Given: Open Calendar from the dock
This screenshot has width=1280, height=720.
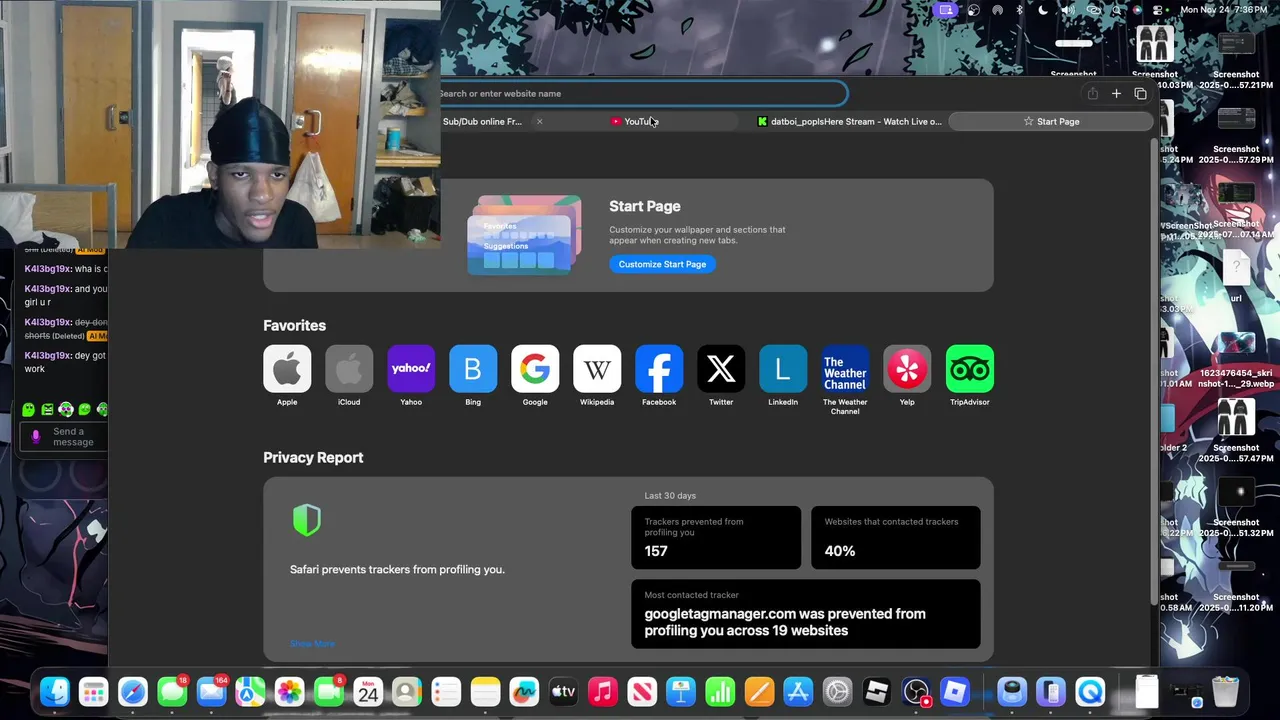Looking at the screenshot, I should pyautogui.click(x=368, y=691).
